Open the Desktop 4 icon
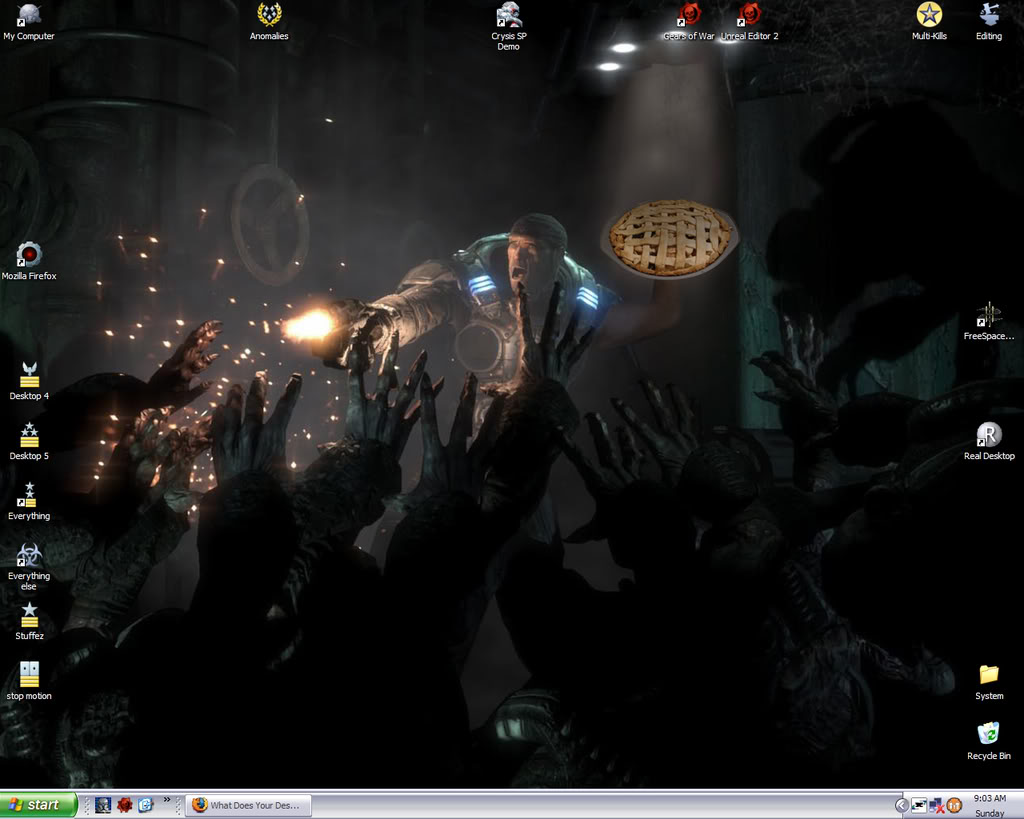This screenshot has height=819, width=1024. (29, 381)
